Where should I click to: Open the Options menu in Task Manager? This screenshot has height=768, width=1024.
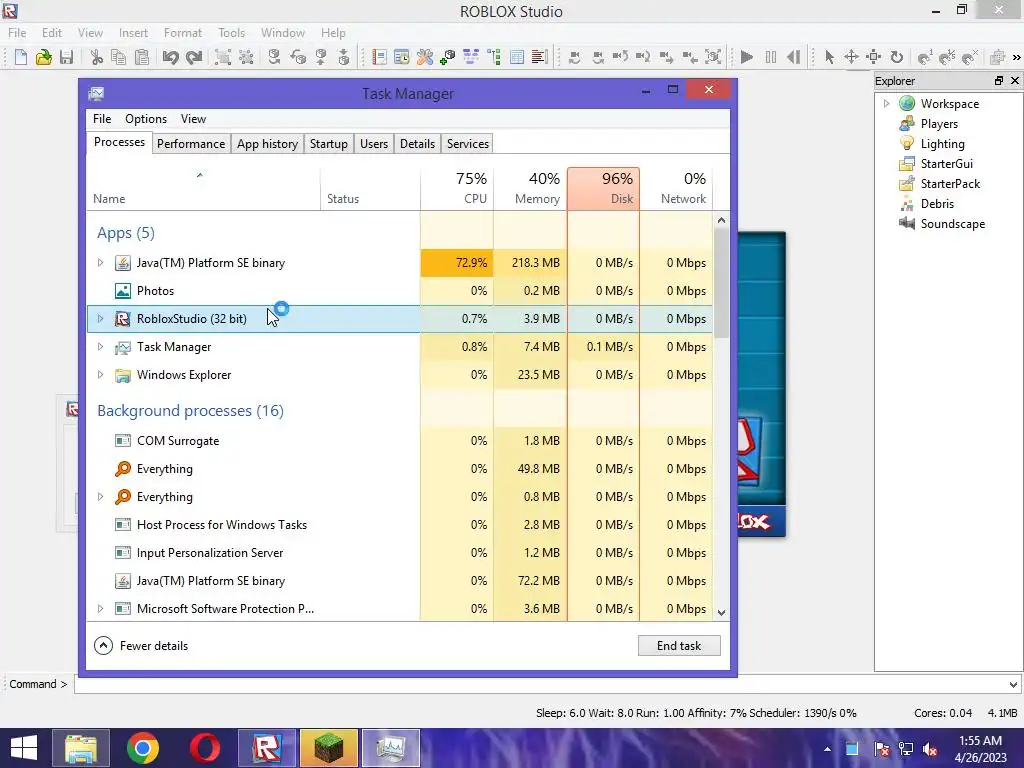click(146, 119)
